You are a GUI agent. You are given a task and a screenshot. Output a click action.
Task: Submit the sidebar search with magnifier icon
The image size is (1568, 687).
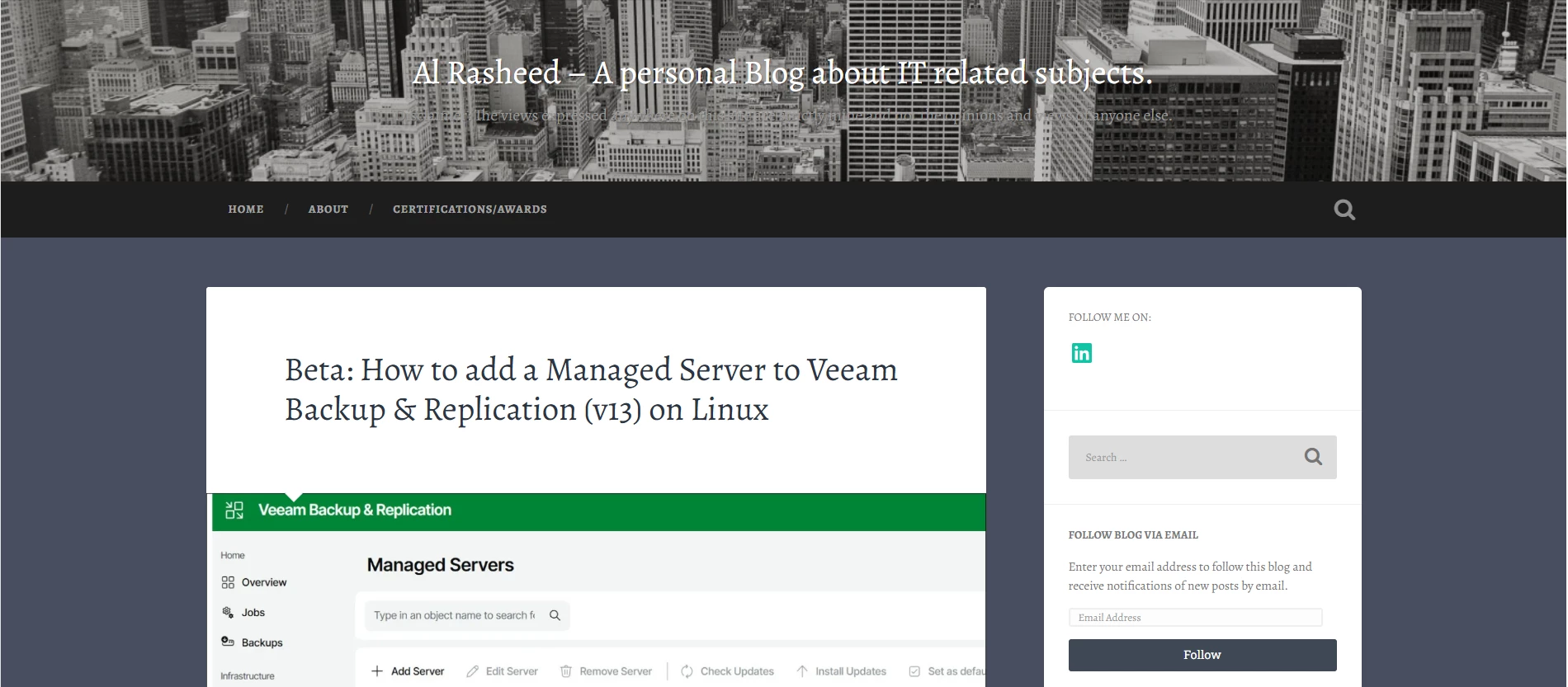coord(1313,456)
